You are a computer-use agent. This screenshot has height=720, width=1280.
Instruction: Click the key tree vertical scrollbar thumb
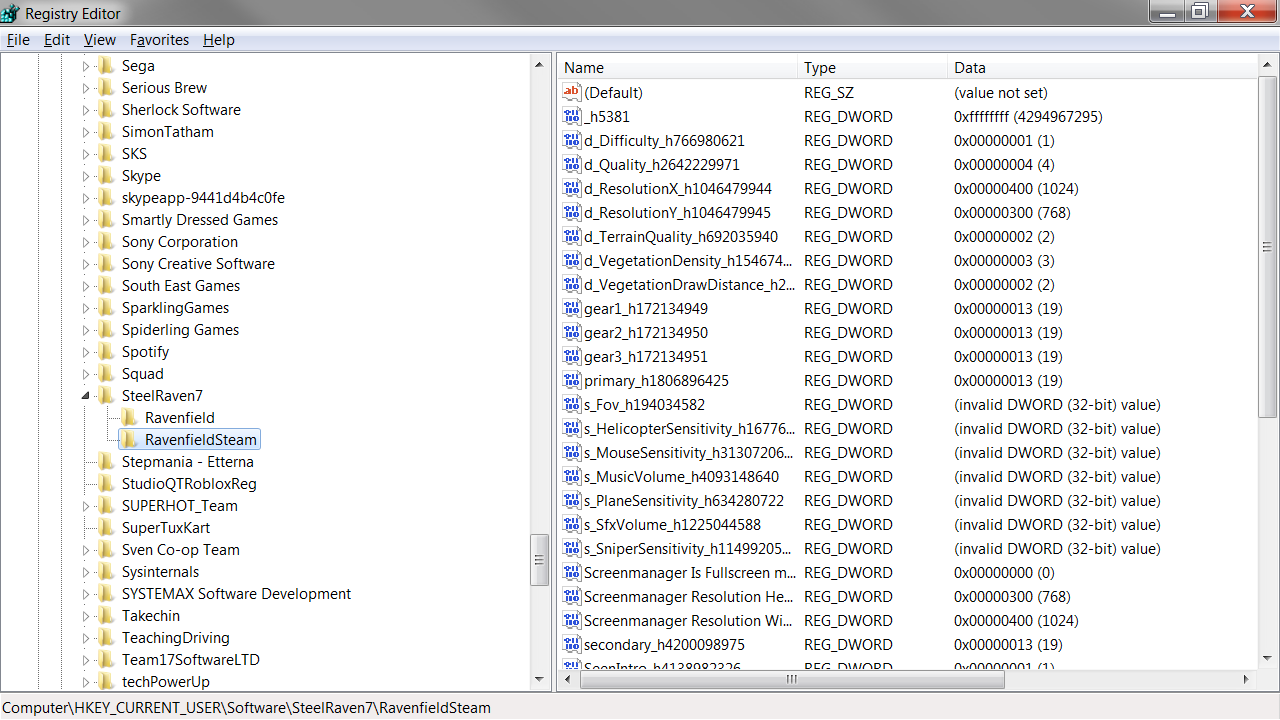pos(540,560)
